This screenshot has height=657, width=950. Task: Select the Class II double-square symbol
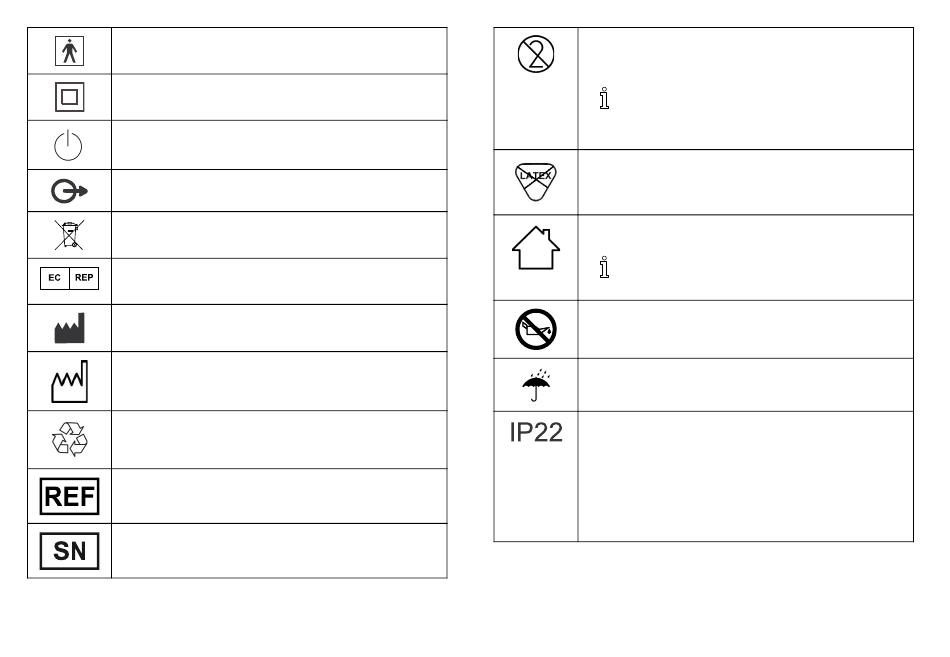pos(69,98)
